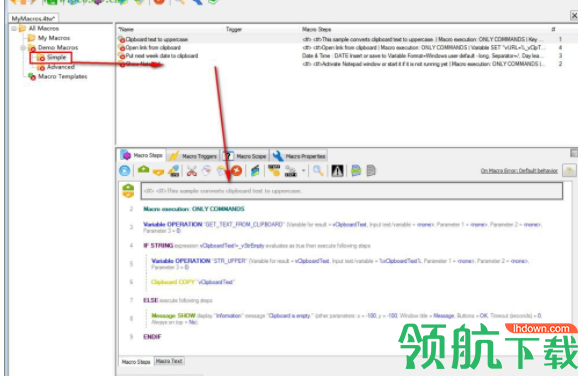
Task: Select step 4 IF STRING expression
Action: click(x=257, y=246)
